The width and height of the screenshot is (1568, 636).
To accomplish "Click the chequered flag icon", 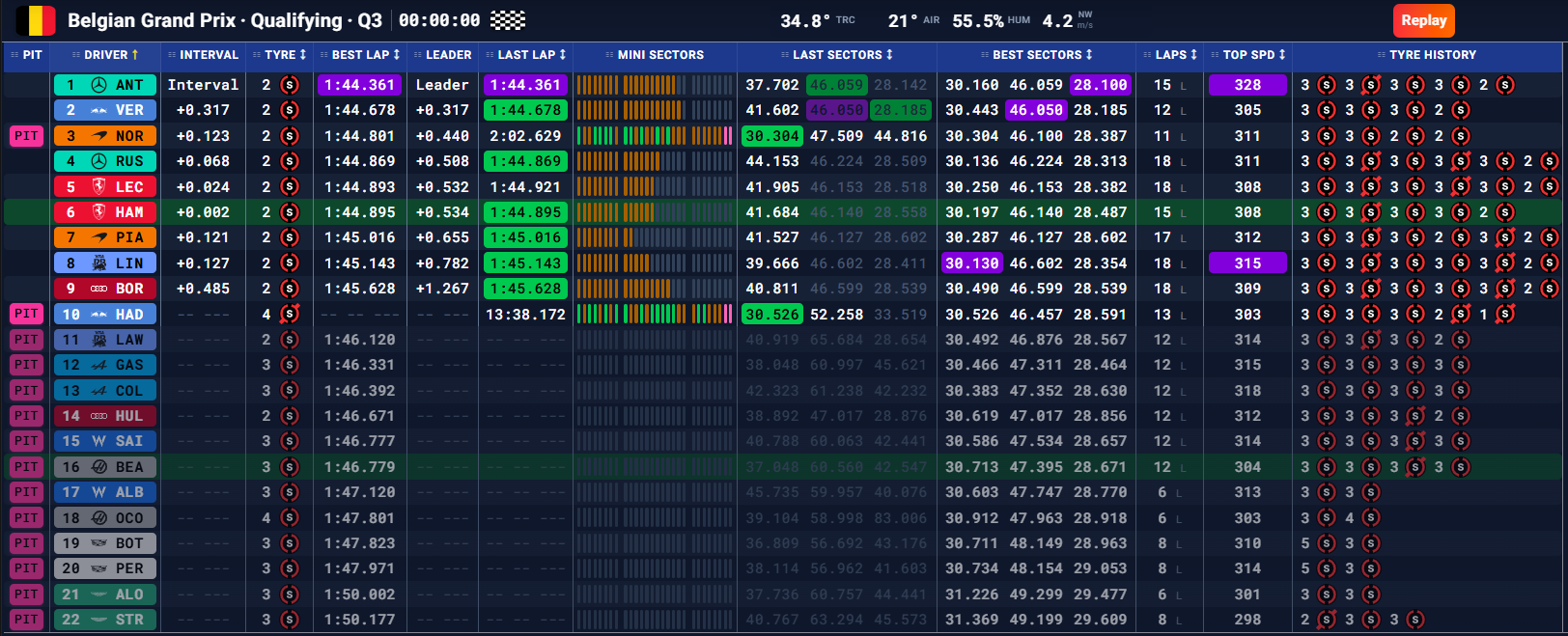I will tap(508, 20).
